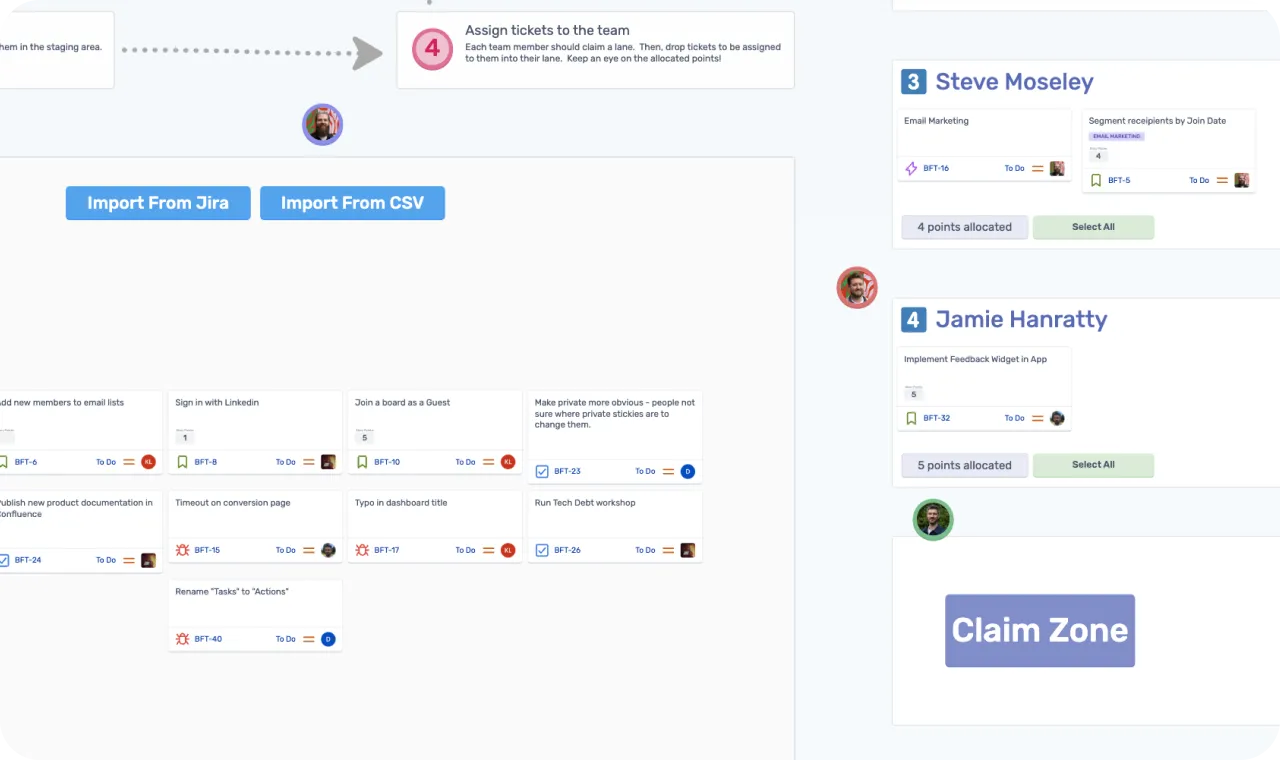The height and width of the screenshot is (760, 1280).
Task: Click the task checkbox icon on BFT-26
Action: coord(542,550)
